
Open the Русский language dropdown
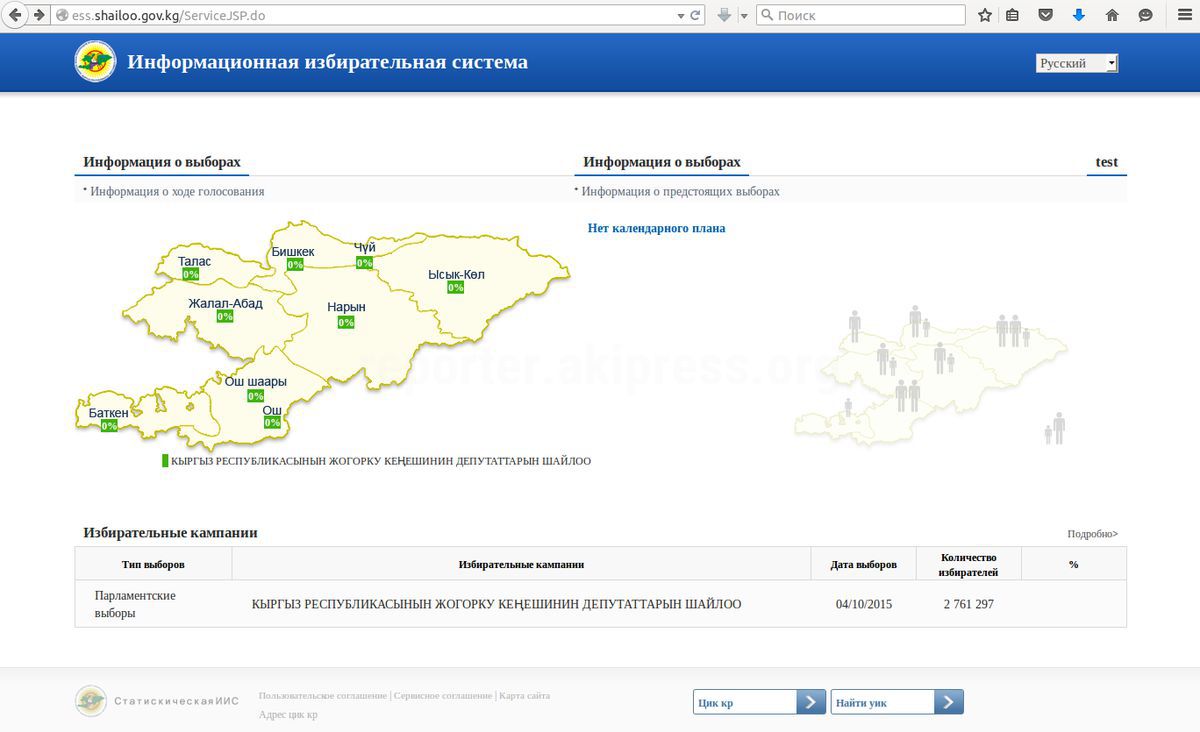click(x=1077, y=63)
